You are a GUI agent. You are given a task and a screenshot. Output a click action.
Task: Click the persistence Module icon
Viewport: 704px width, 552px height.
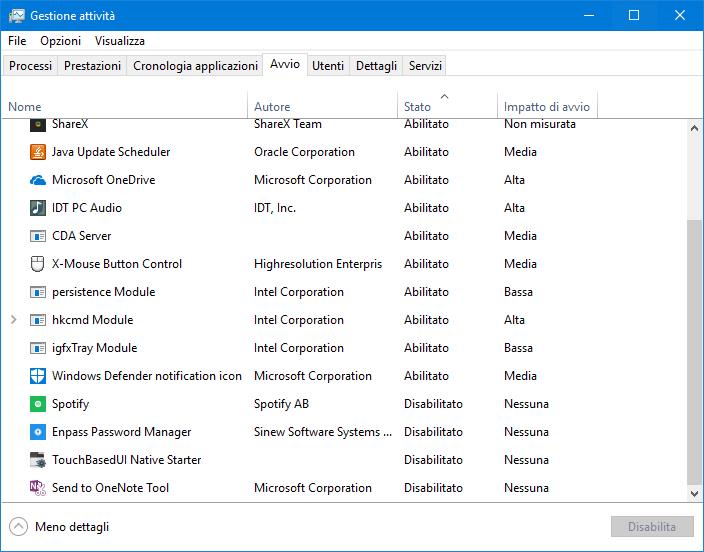coord(38,292)
